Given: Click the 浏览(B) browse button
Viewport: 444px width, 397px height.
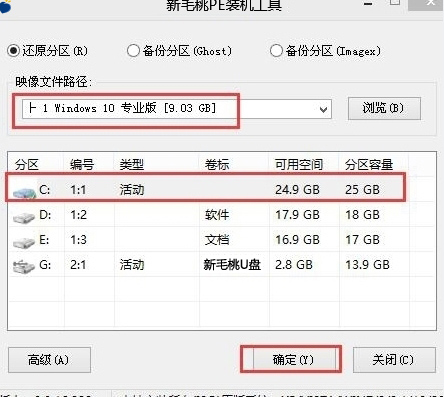Looking at the screenshot, I should pyautogui.click(x=384, y=108).
